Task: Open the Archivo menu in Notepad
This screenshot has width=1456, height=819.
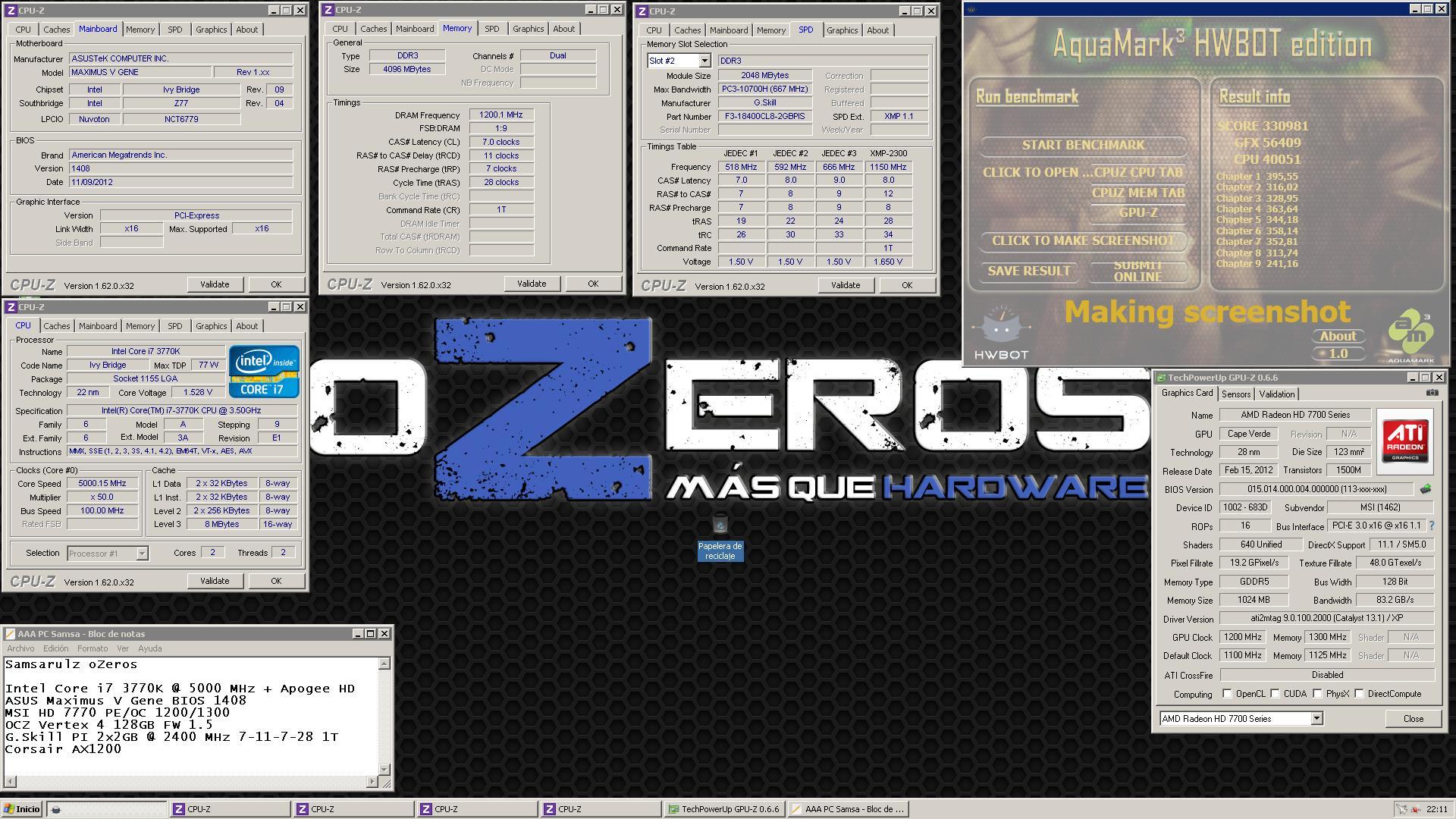Action: click(x=20, y=648)
